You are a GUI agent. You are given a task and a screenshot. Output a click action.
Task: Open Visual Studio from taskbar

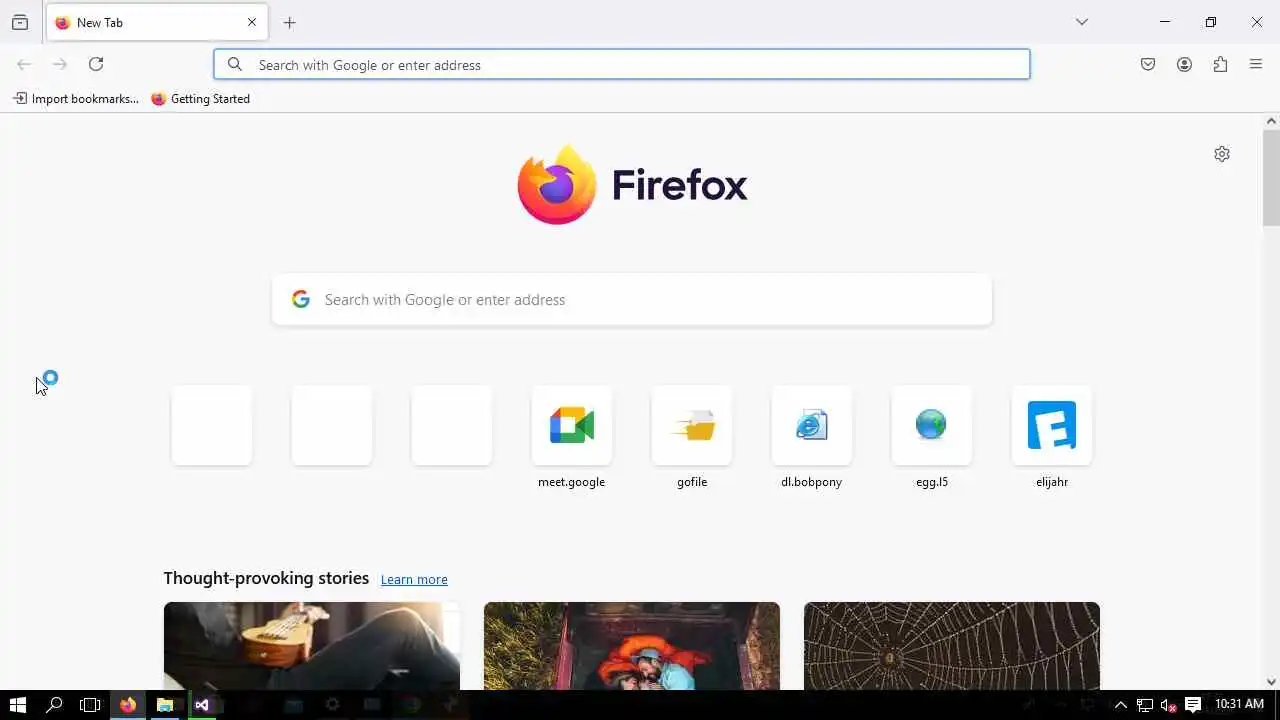[x=202, y=705]
